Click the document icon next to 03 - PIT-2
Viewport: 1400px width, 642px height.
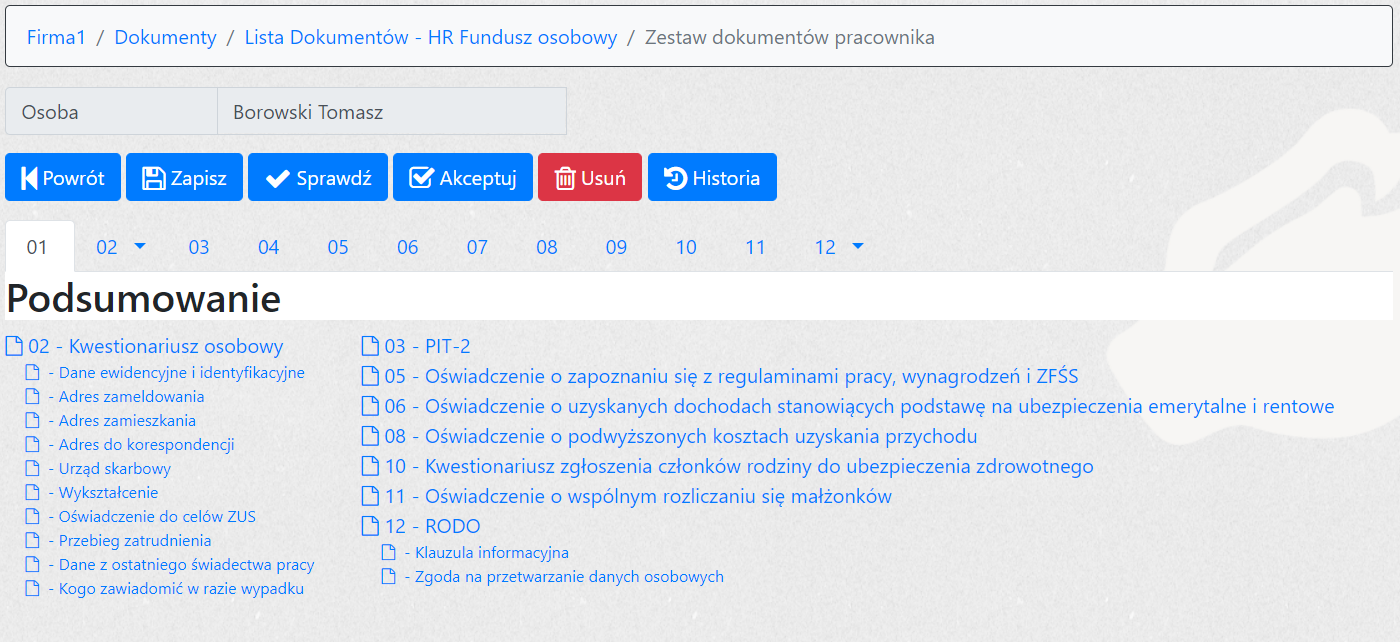(x=369, y=347)
